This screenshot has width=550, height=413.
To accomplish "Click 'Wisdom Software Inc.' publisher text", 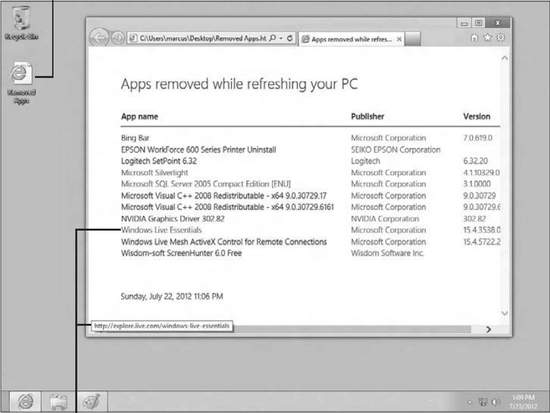I will [387, 253].
